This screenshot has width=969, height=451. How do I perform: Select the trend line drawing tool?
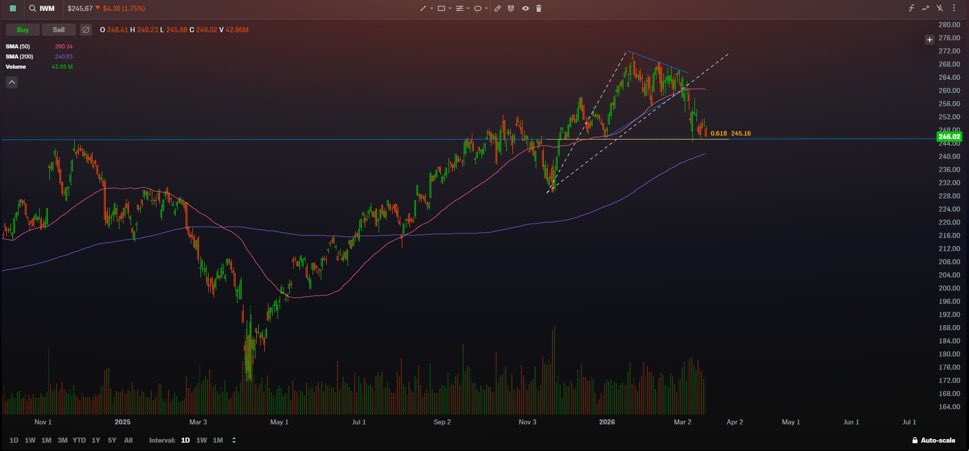423,8
